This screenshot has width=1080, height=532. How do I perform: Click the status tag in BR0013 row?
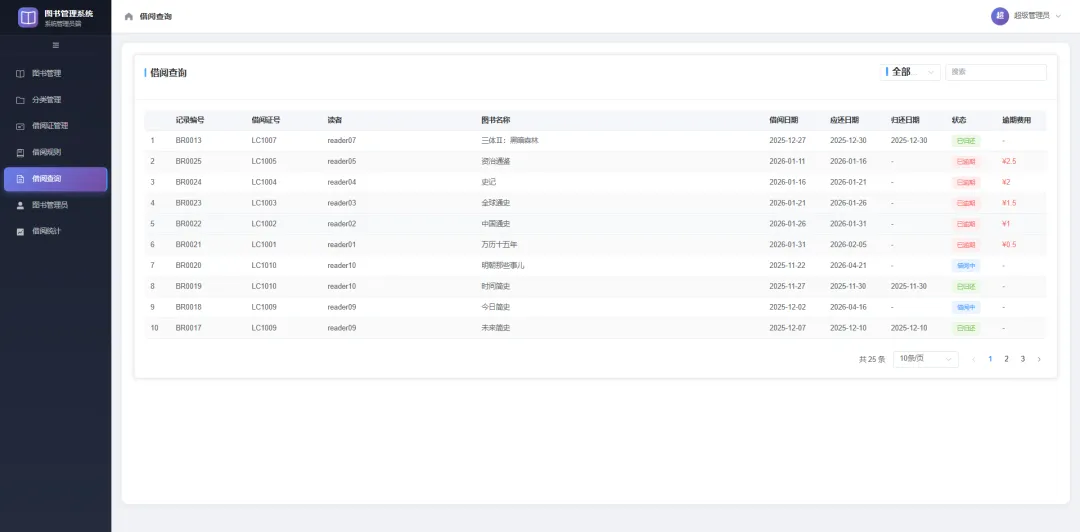coord(966,141)
